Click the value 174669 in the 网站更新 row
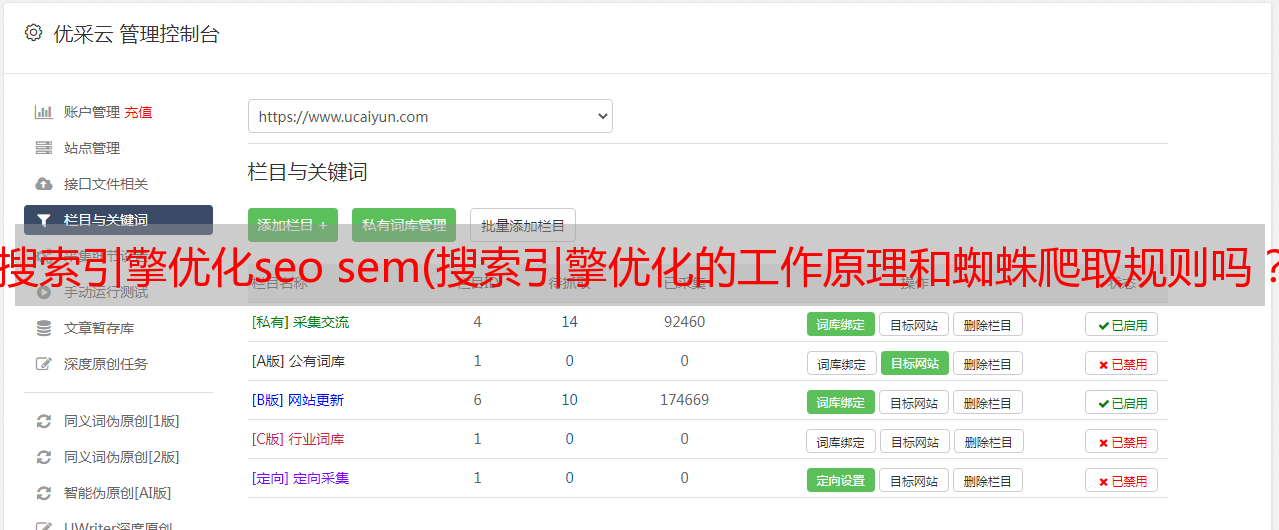Image resolution: width=1279 pixels, height=530 pixels. point(685,400)
